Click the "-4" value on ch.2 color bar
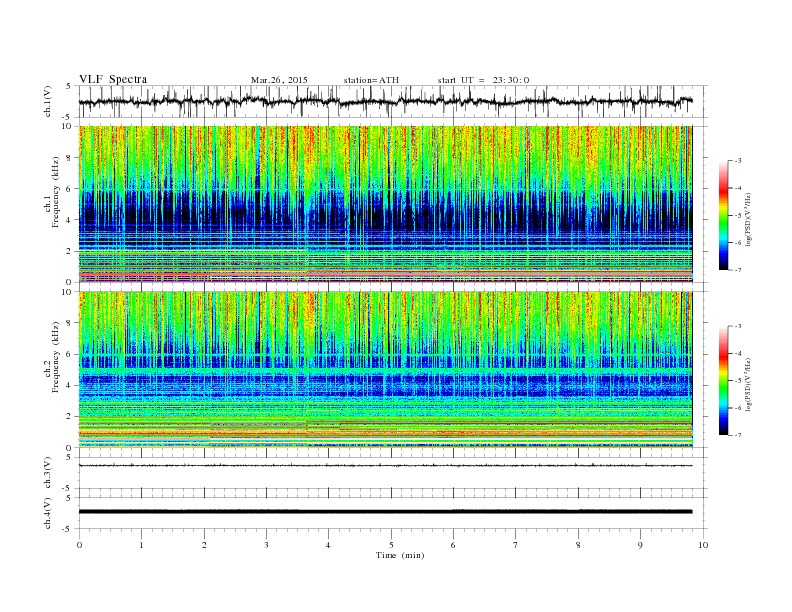This screenshot has height=612, width=792. tap(738, 353)
